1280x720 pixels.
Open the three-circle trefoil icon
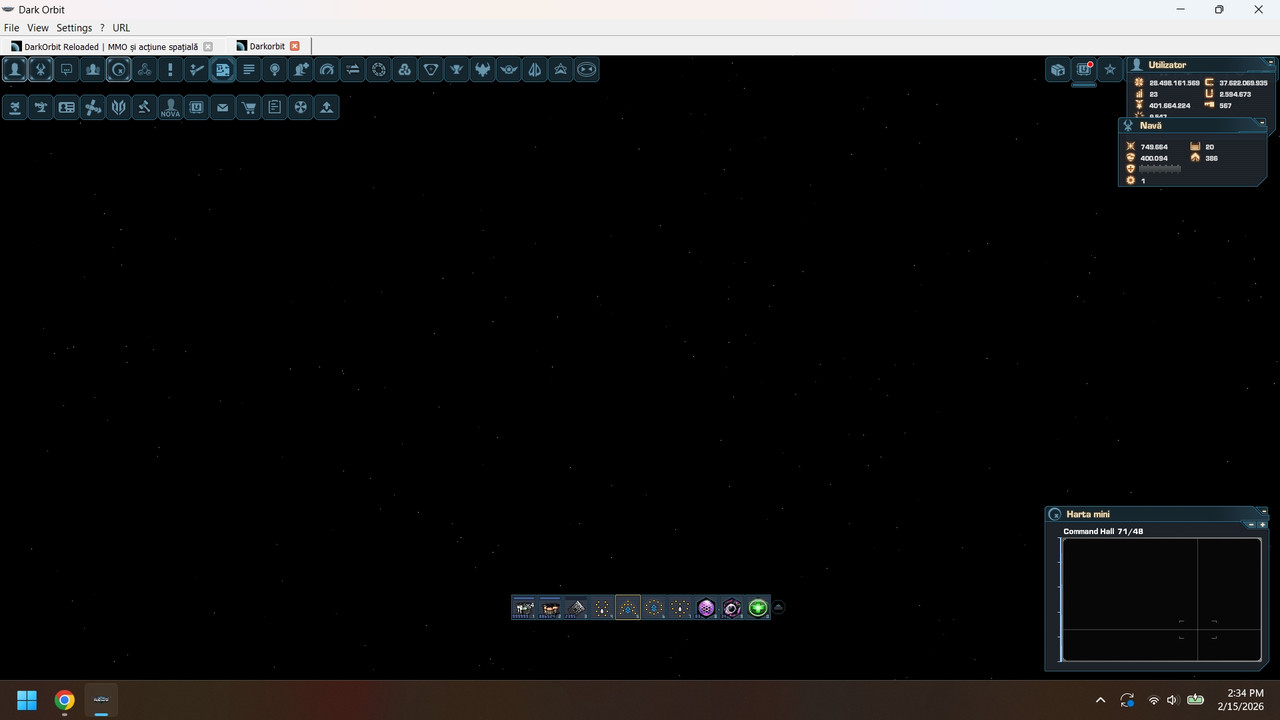[405, 69]
